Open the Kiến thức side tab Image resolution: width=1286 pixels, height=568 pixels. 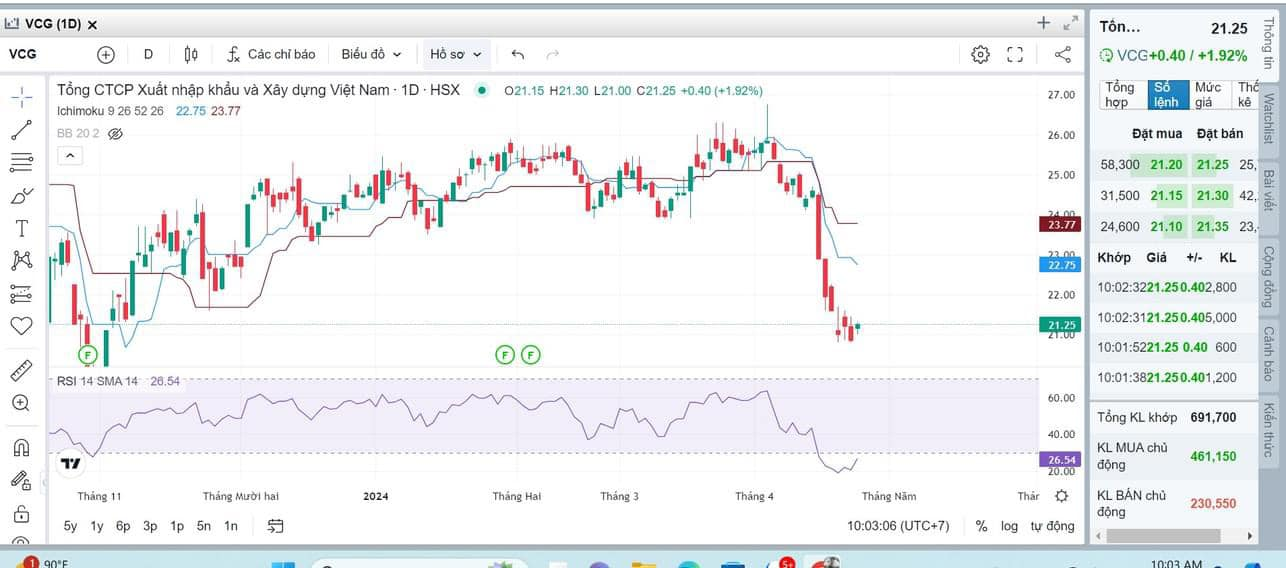[1268, 429]
